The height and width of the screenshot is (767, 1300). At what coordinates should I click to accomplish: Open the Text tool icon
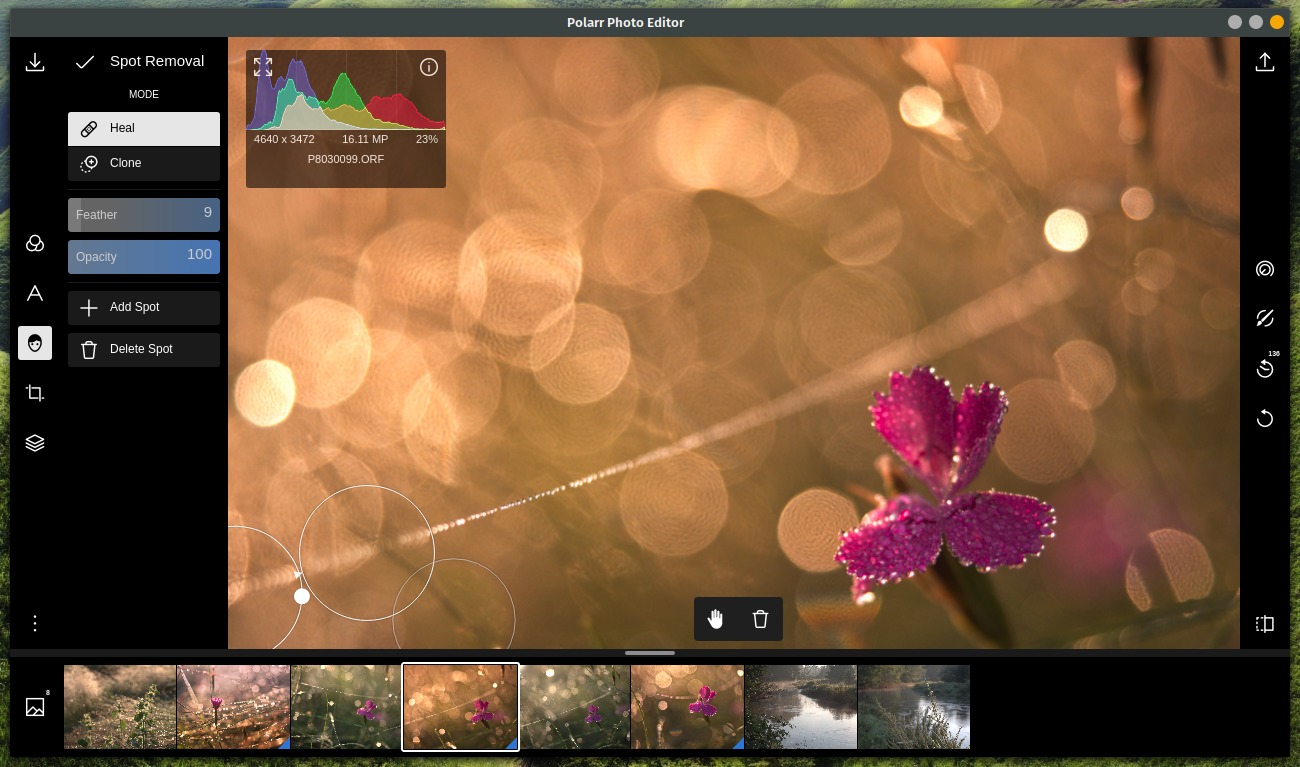point(35,293)
